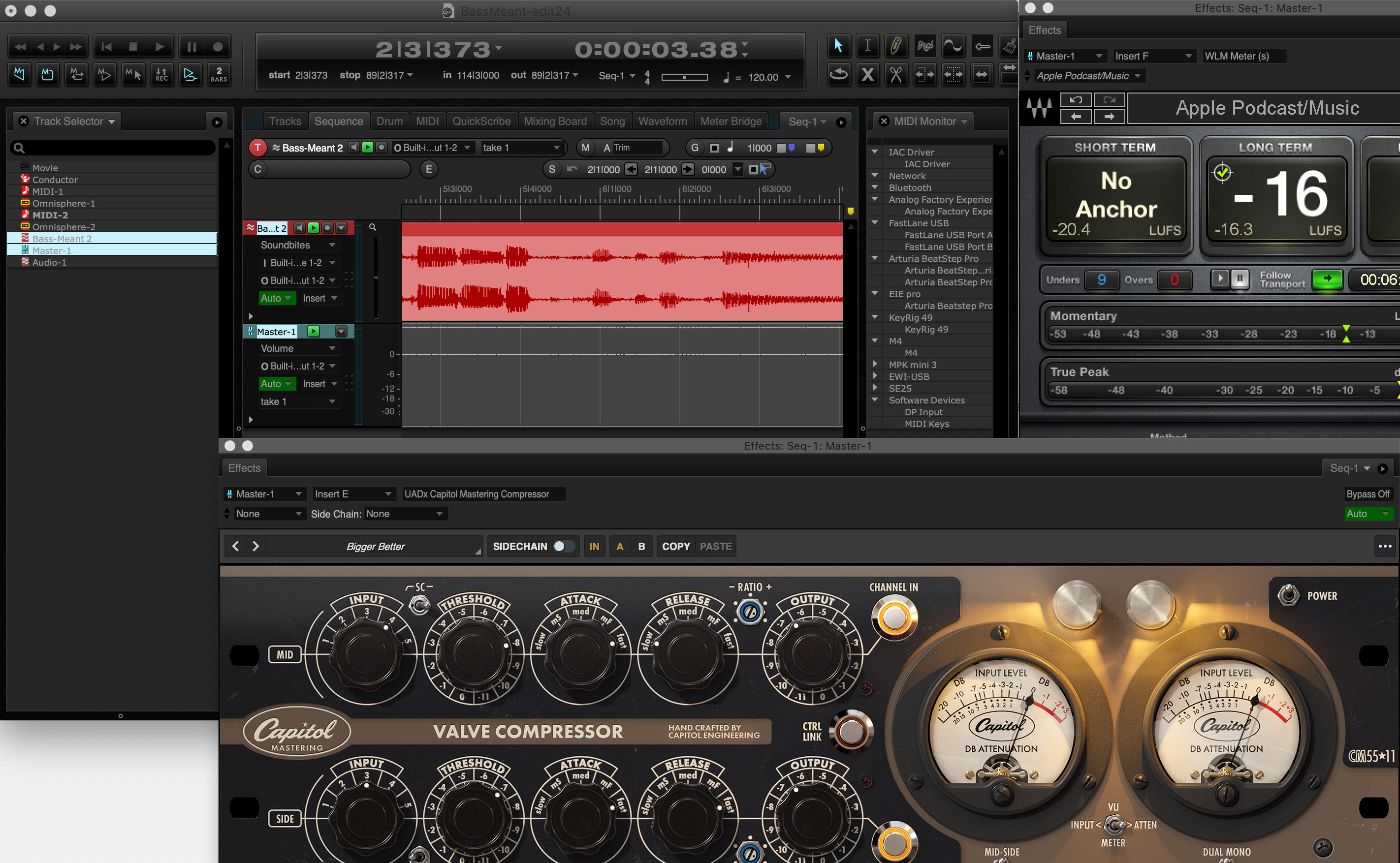Open the Bigger Better preset dropdown
Screen dimensions: 1400x863
click(x=375, y=546)
